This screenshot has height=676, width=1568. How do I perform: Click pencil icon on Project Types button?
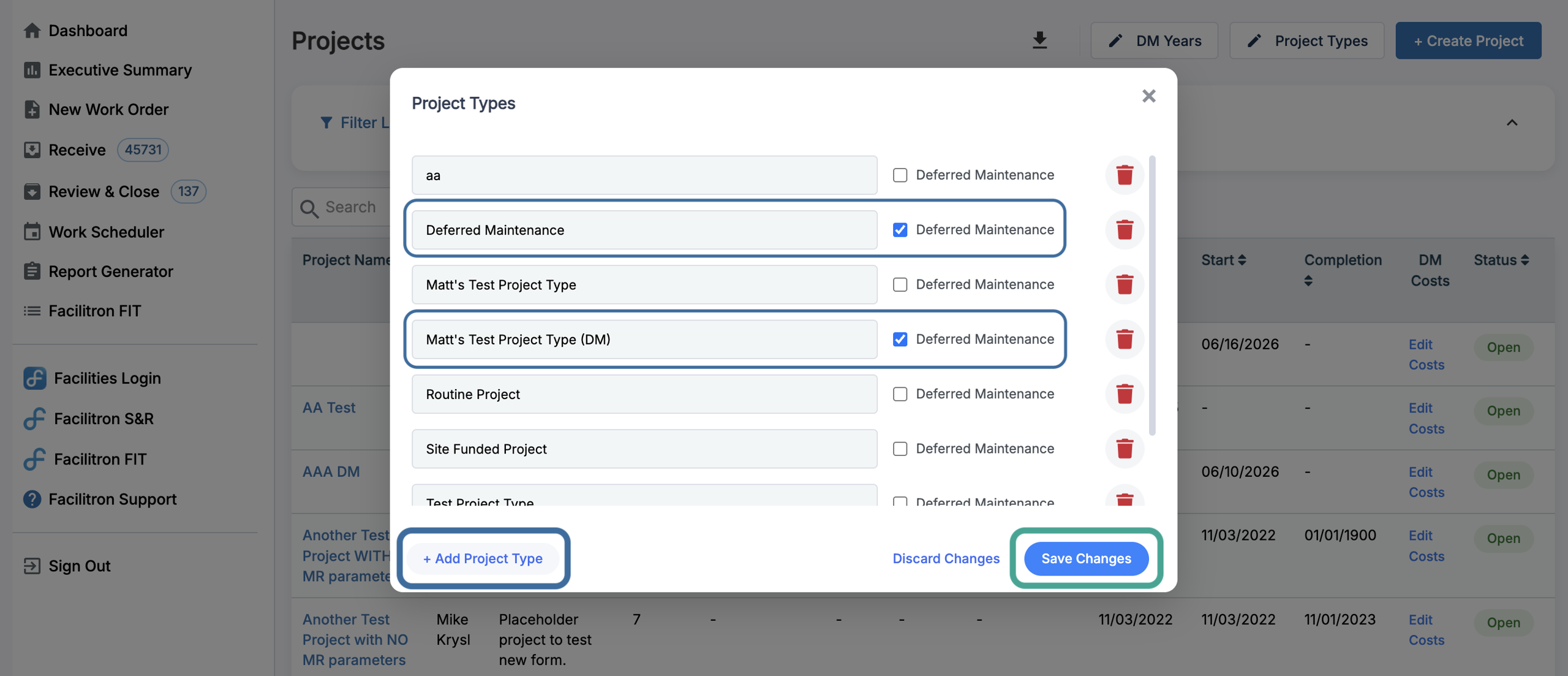point(1254,40)
